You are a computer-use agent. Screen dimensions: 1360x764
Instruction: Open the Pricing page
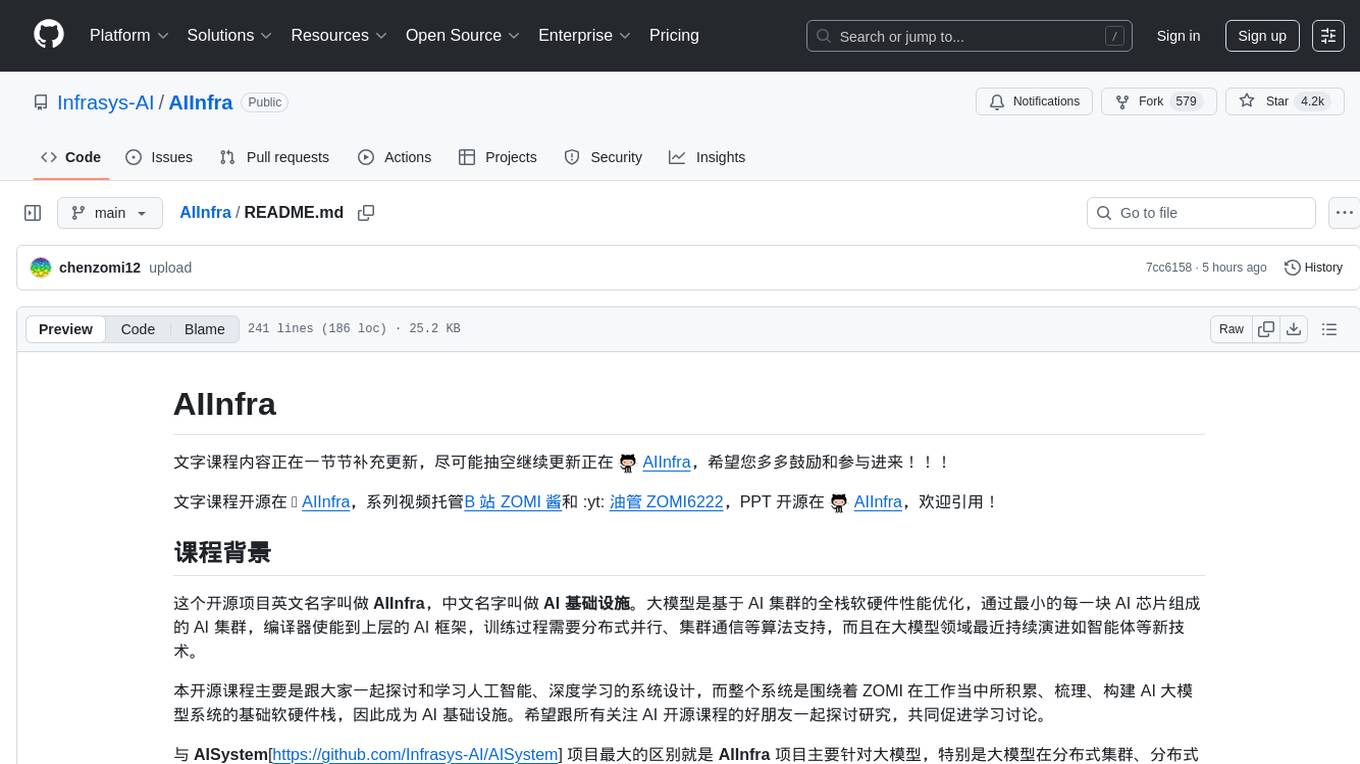click(x=674, y=35)
